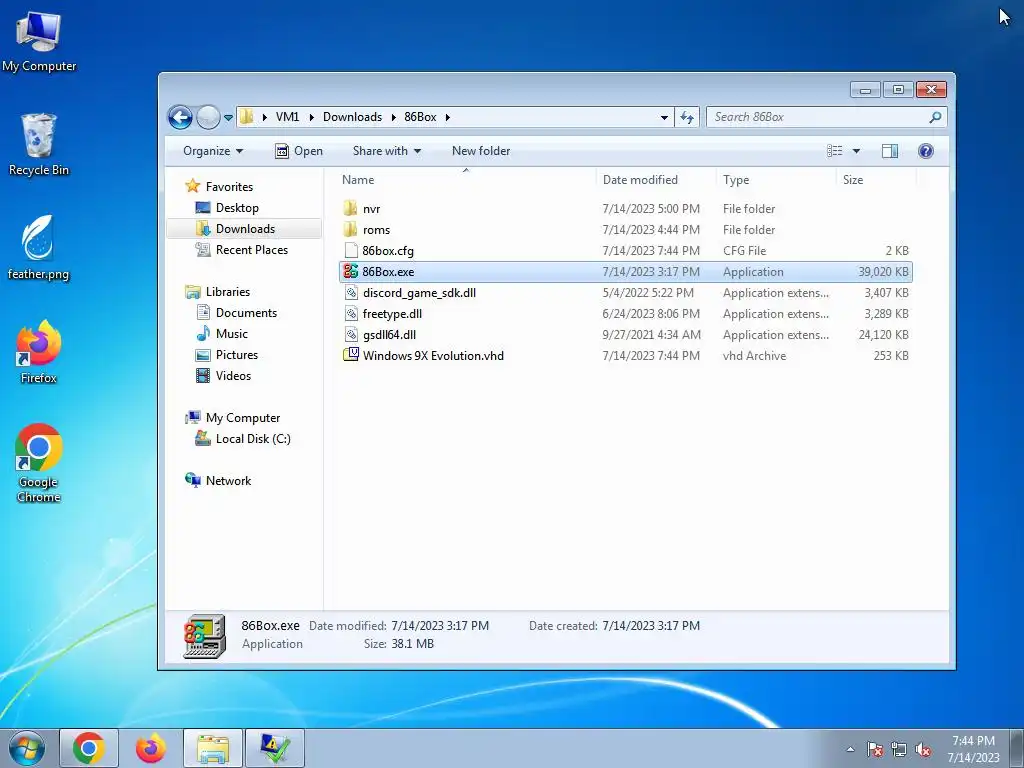Open the view options dropdown arrow
This screenshot has width=1024, height=768.
(x=856, y=152)
